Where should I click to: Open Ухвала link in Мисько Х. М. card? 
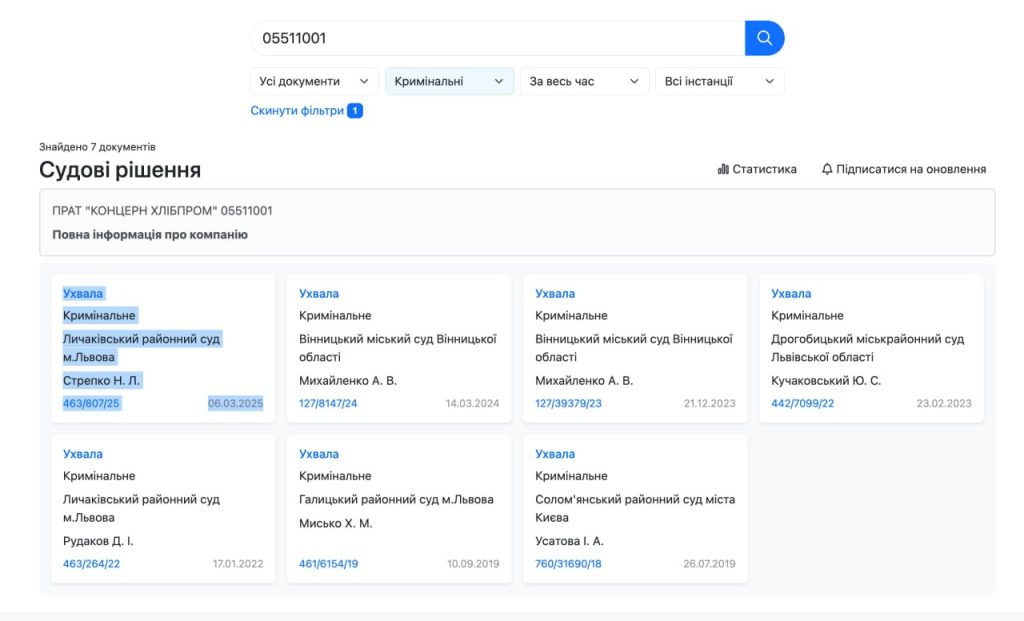click(x=319, y=454)
